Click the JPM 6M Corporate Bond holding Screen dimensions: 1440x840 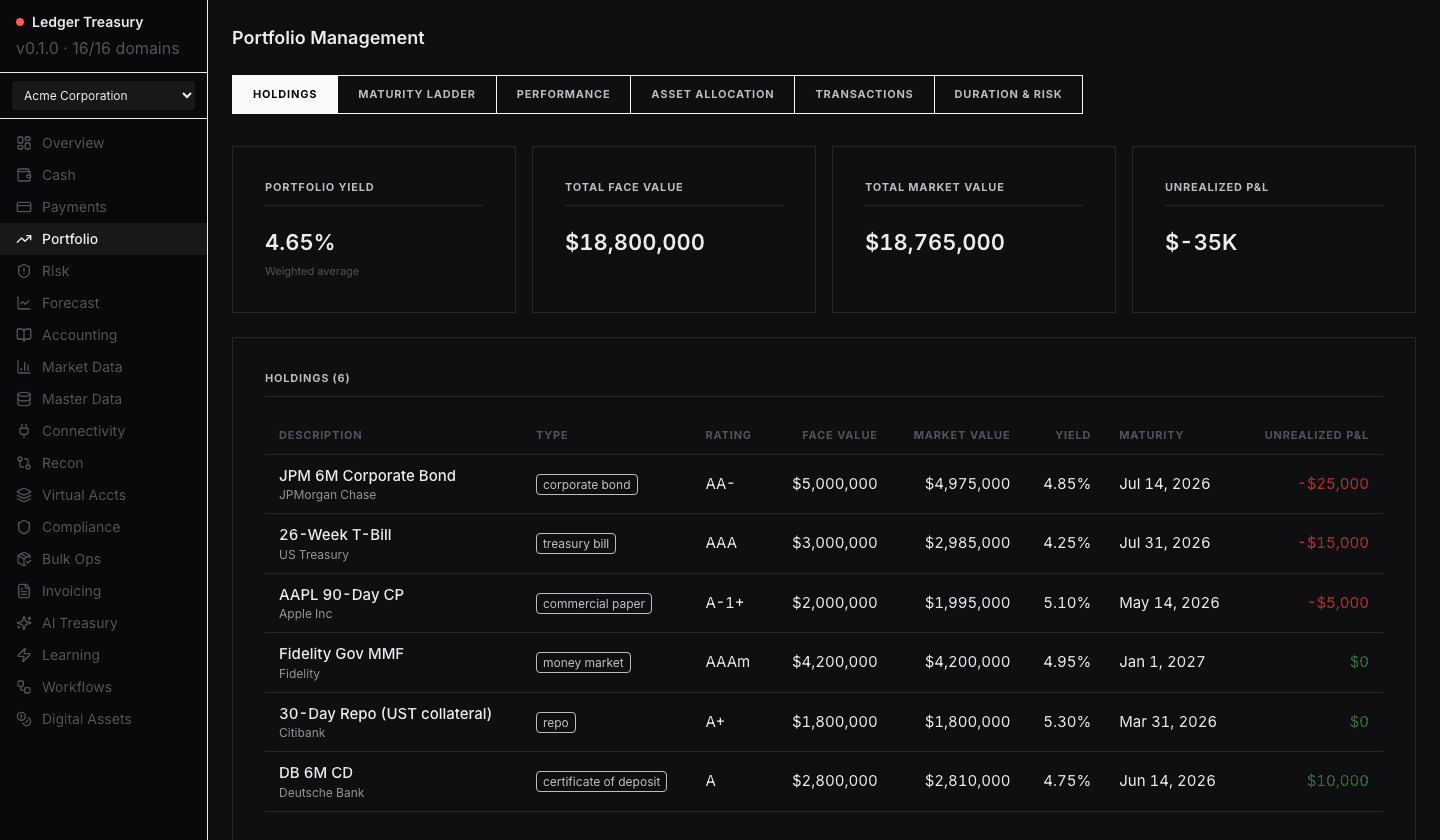(367, 476)
